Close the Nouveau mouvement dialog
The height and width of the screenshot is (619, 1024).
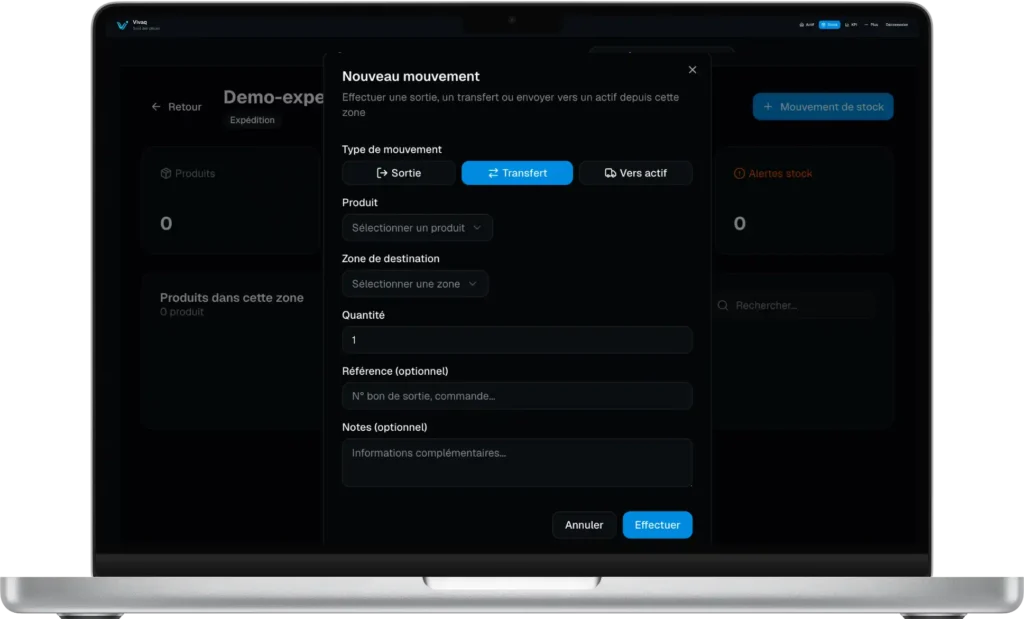click(x=692, y=70)
